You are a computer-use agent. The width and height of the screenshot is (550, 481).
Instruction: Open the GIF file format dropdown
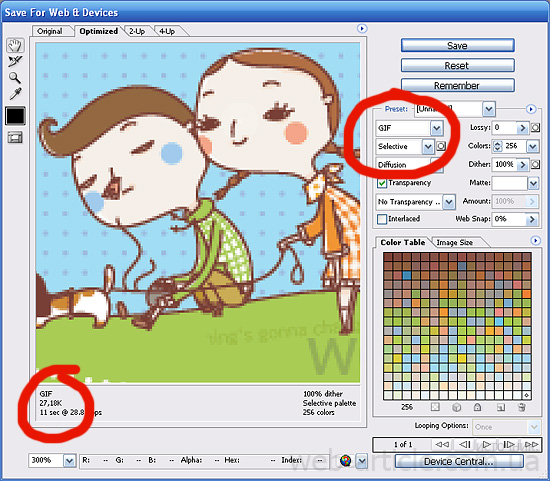click(437, 128)
